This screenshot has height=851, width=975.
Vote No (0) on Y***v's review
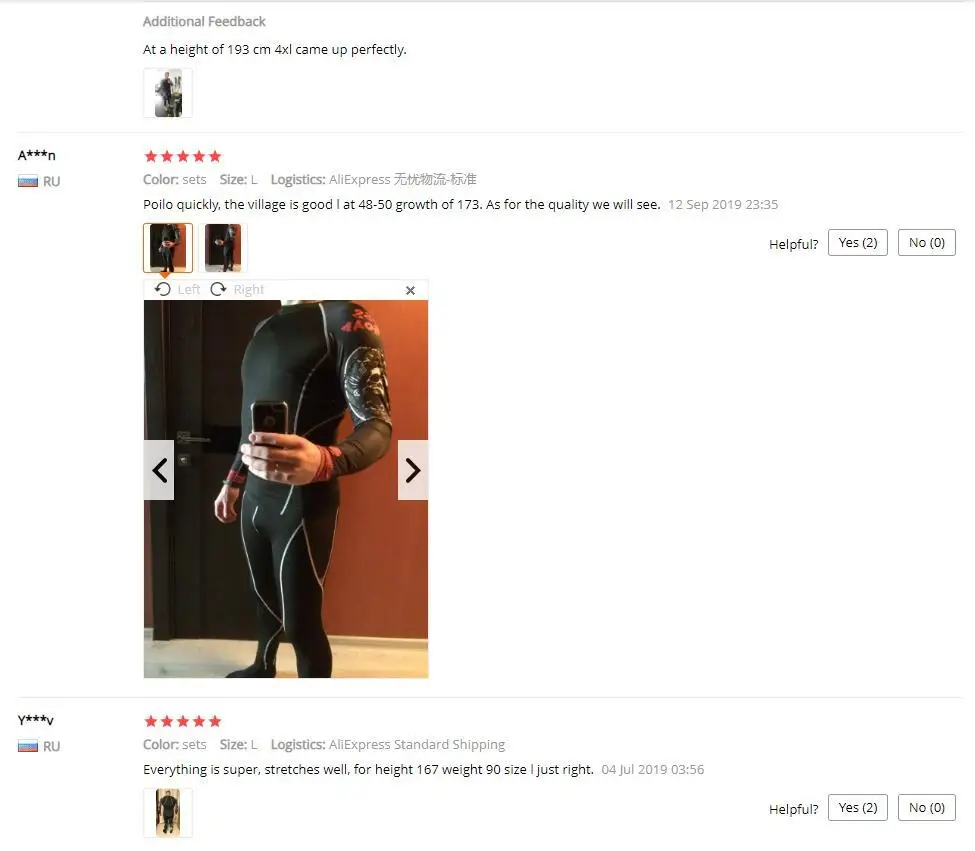(x=926, y=807)
